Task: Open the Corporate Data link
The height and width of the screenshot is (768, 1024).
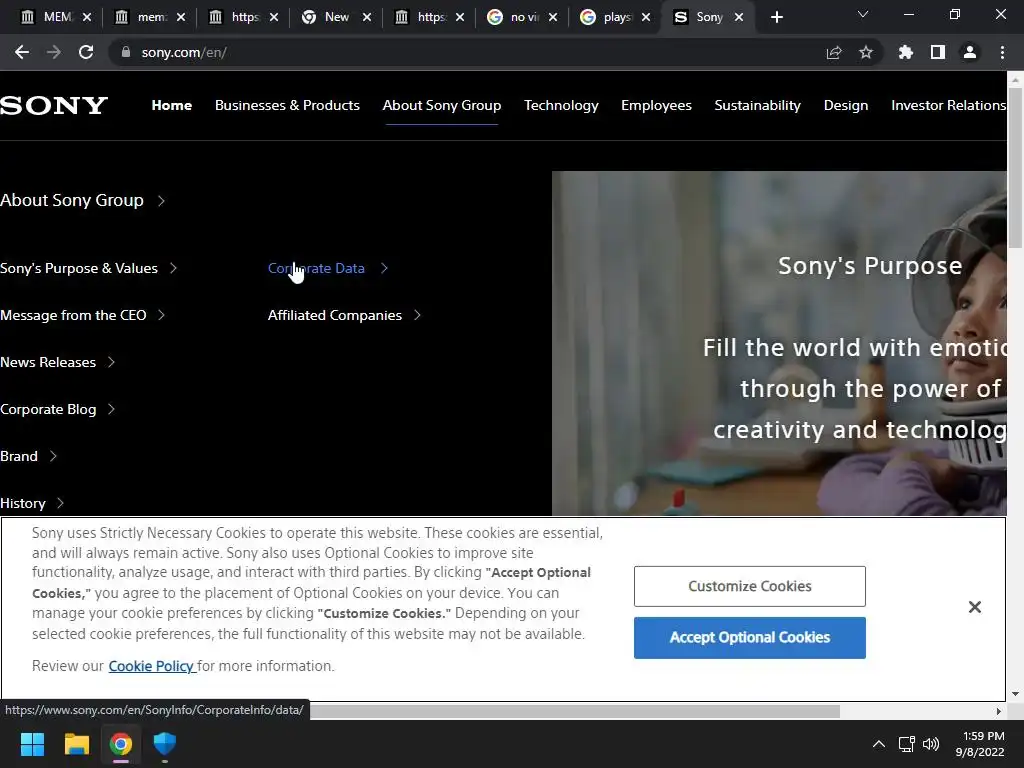Action: click(x=328, y=268)
